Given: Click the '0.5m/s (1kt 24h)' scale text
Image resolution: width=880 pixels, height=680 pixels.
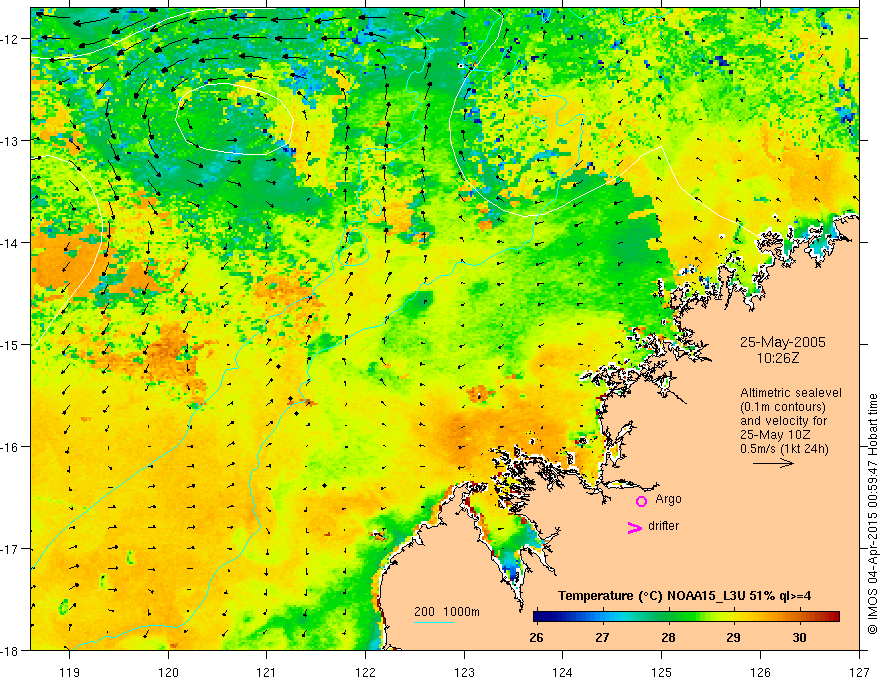Looking at the screenshot, I should pyautogui.click(x=784, y=448).
